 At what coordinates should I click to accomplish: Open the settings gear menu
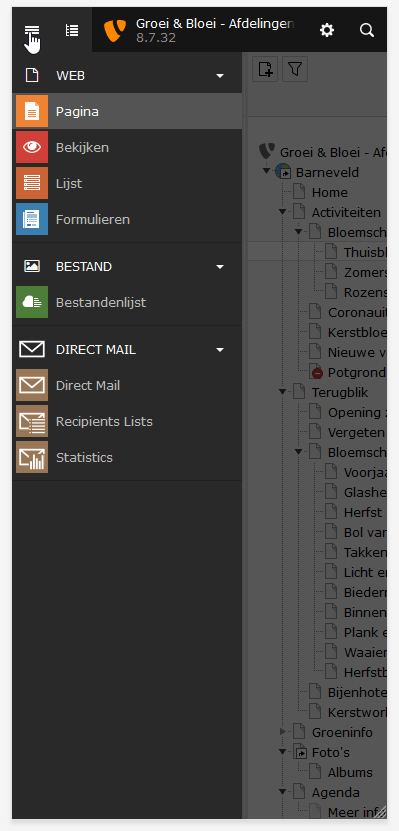(327, 30)
